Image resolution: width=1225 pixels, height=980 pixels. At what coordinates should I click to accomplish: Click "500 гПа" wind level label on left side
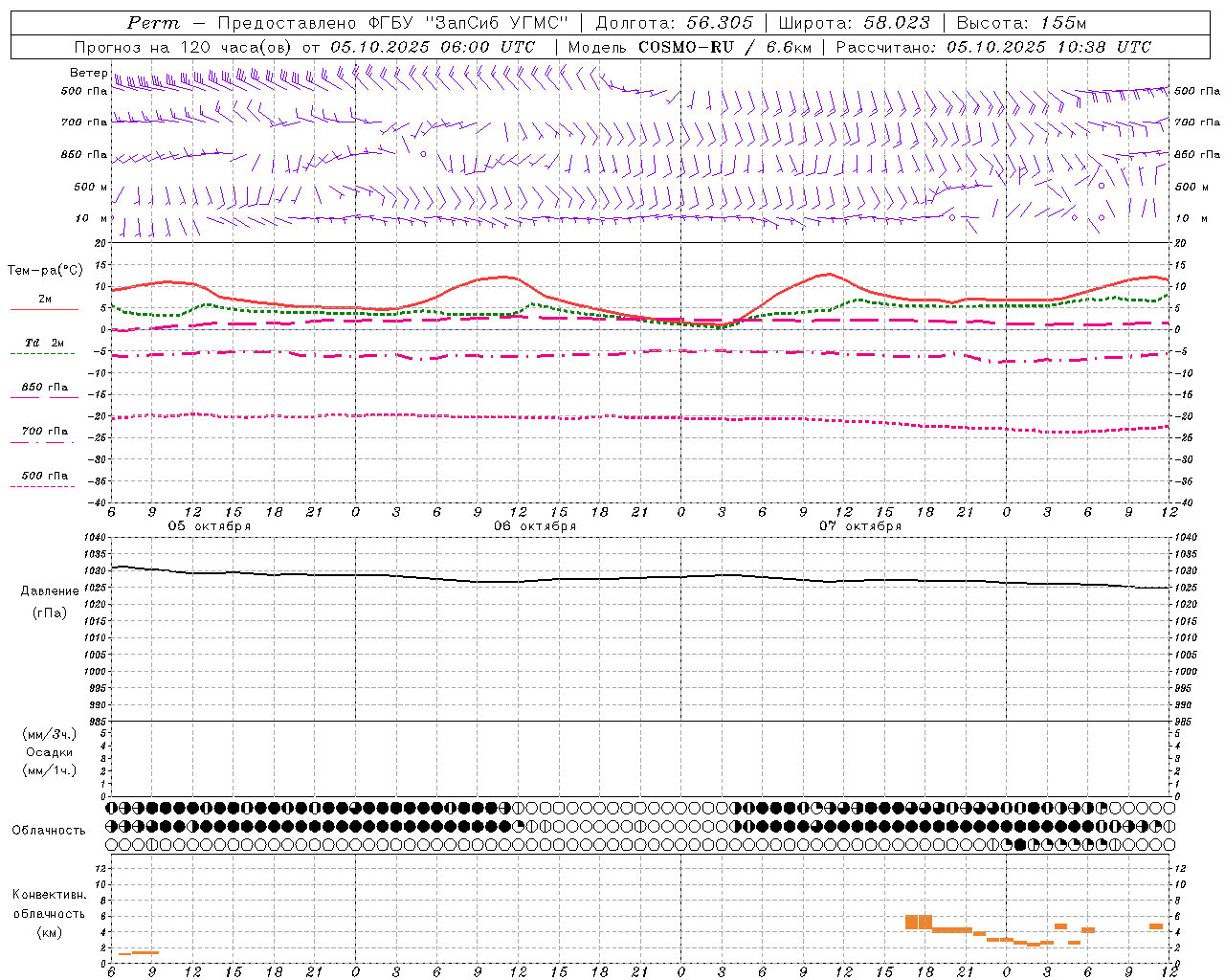pyautogui.click(x=84, y=92)
